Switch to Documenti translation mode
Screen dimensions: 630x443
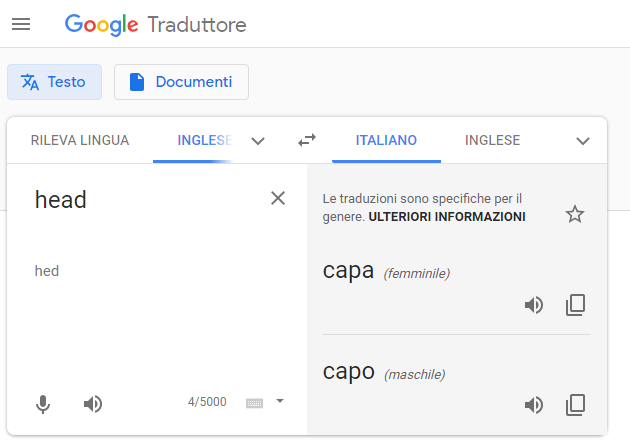point(181,82)
